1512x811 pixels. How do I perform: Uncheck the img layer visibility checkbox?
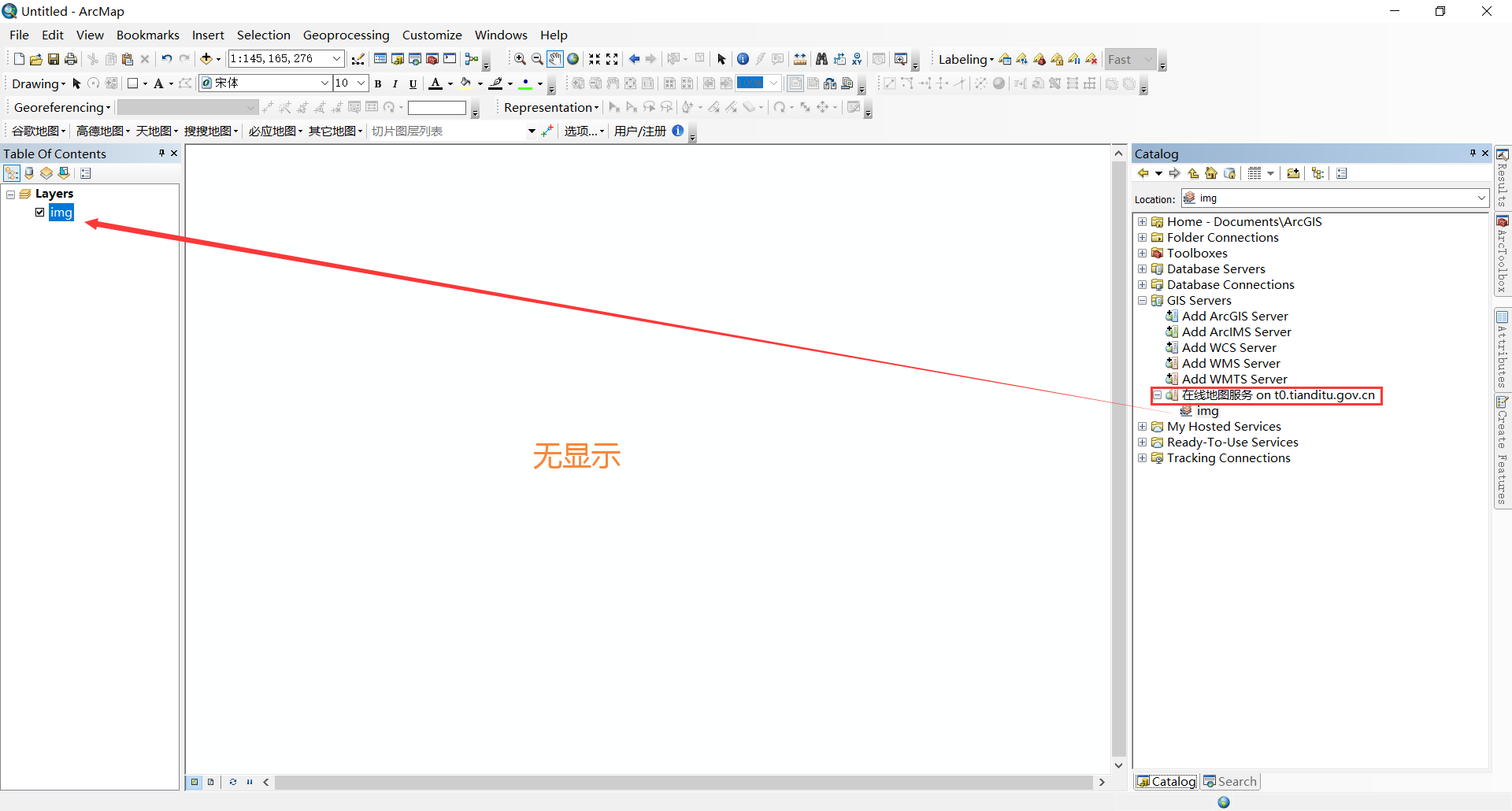(39, 213)
